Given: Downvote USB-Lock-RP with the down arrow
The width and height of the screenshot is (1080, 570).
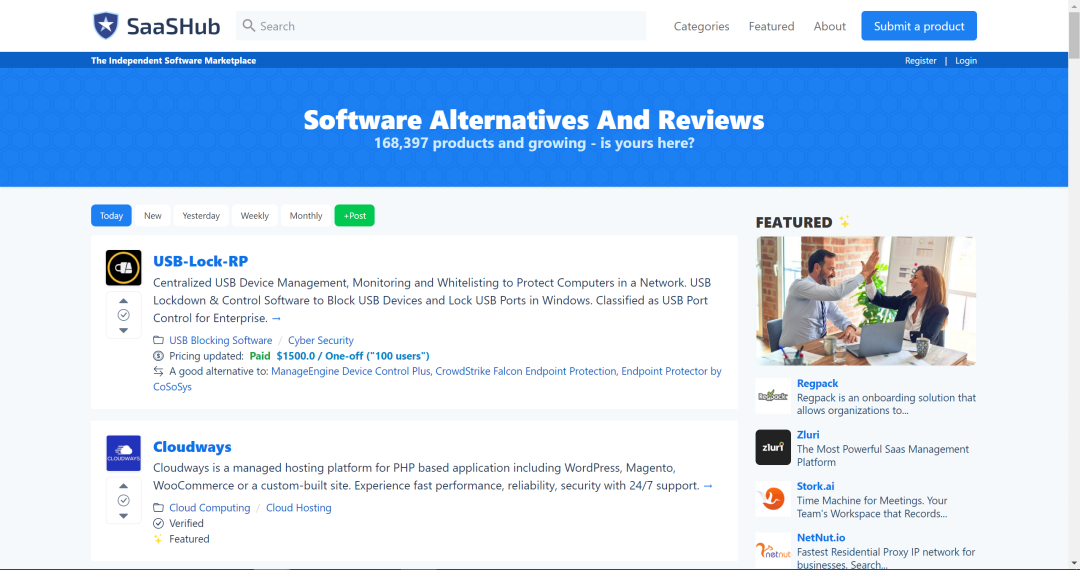Looking at the screenshot, I should click(123, 330).
